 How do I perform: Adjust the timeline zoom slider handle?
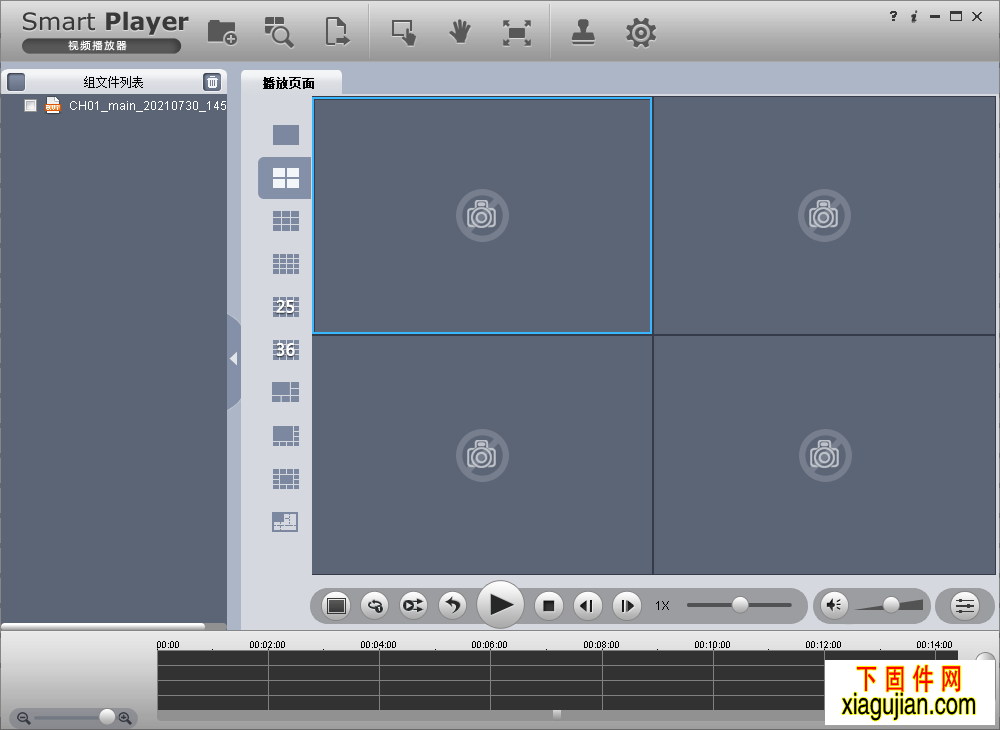[107, 717]
